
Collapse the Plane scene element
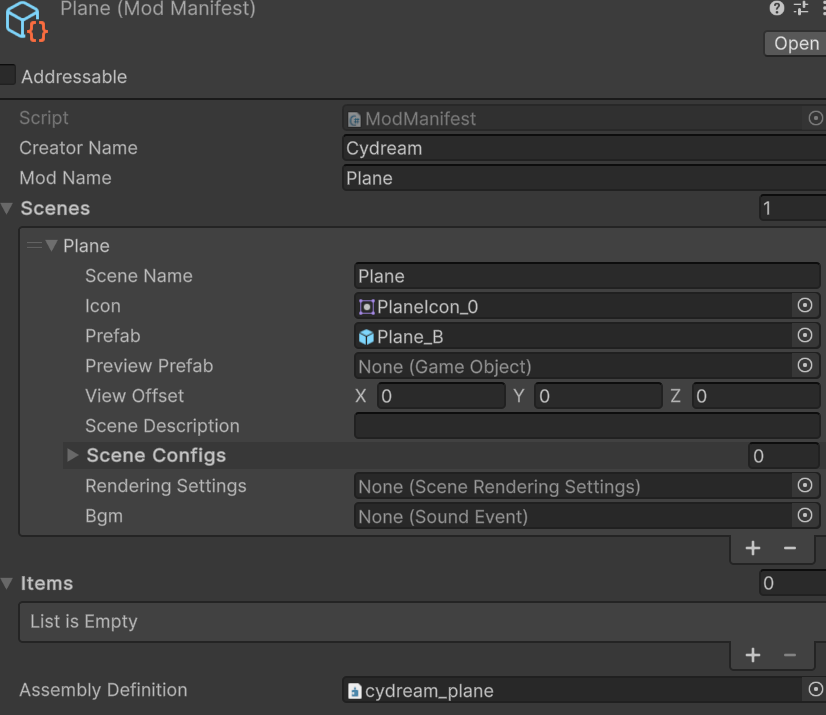click(x=52, y=246)
